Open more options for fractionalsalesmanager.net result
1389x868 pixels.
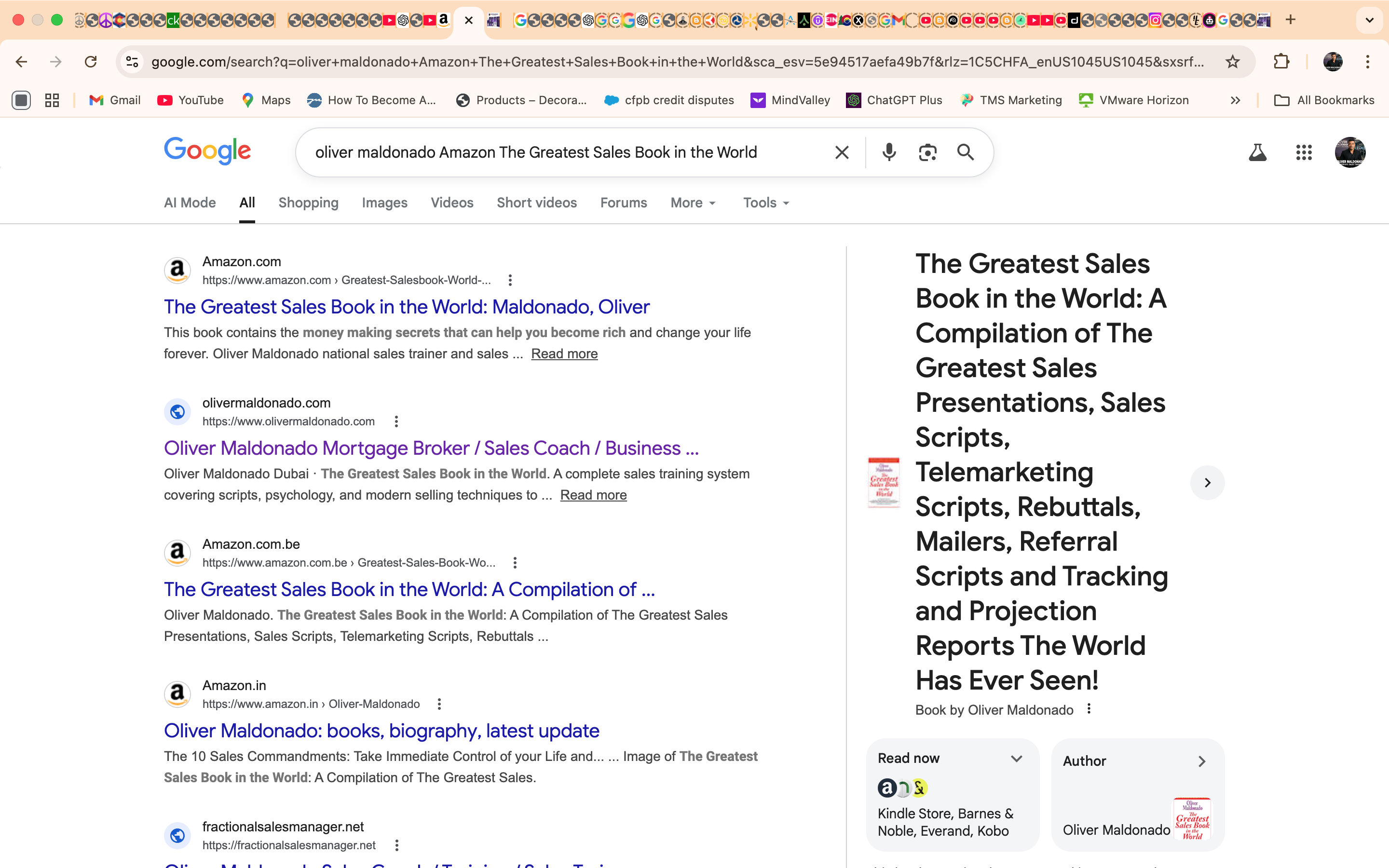click(396, 845)
